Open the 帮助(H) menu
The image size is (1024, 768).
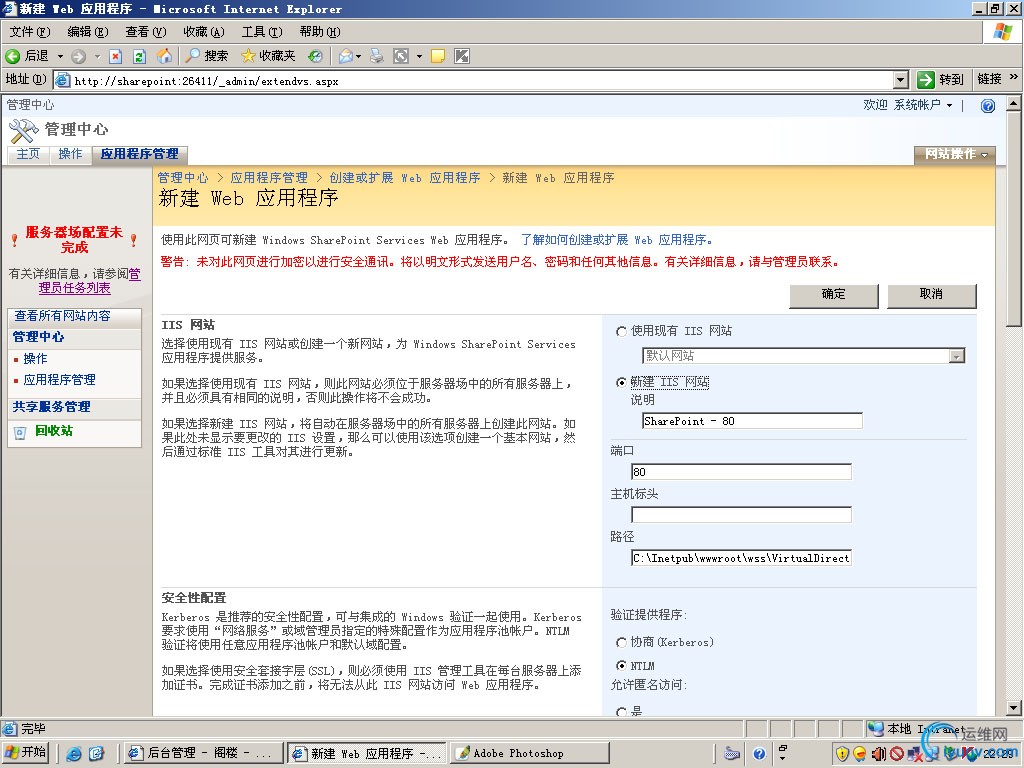[x=320, y=32]
